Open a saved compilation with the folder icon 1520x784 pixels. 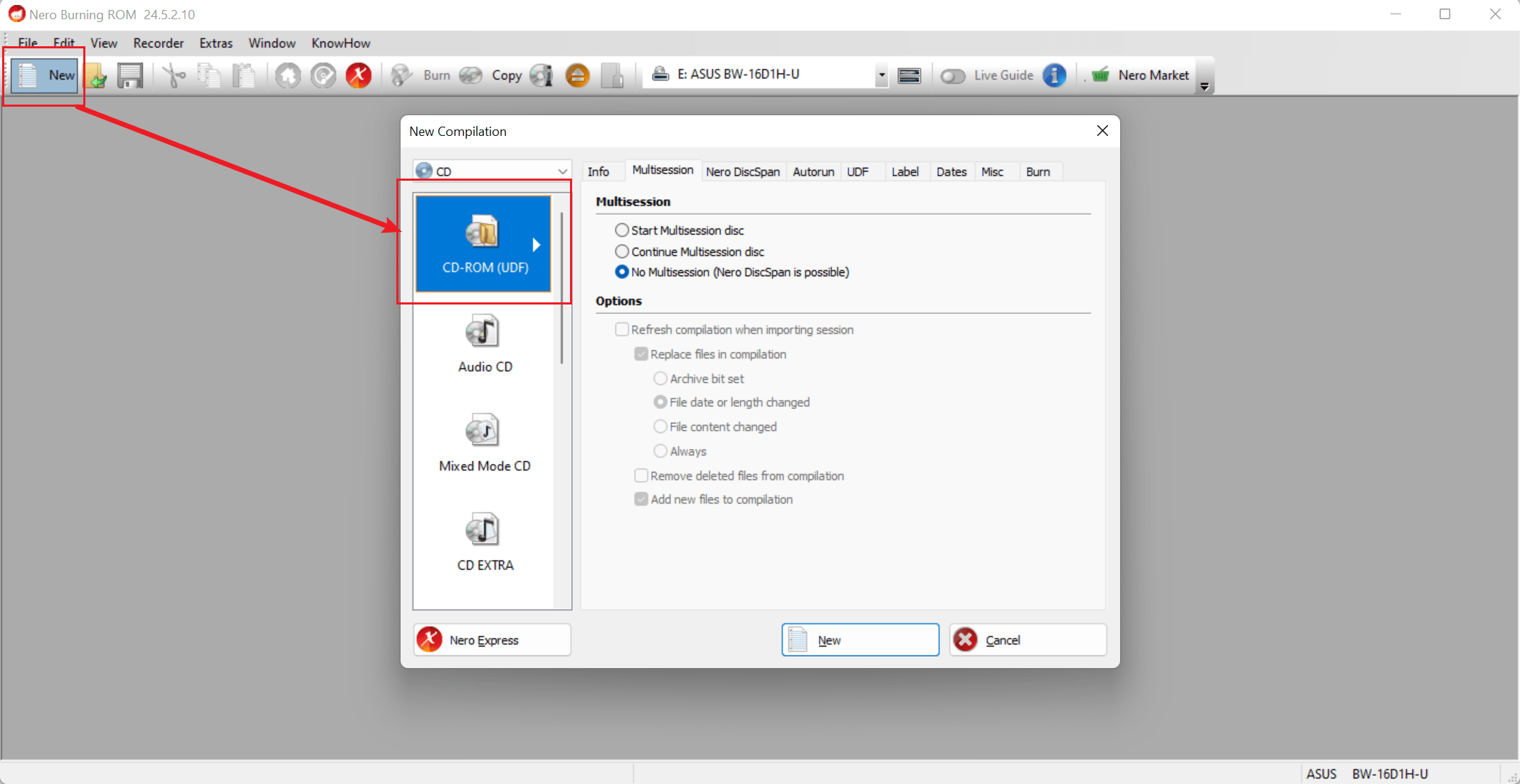[95, 75]
